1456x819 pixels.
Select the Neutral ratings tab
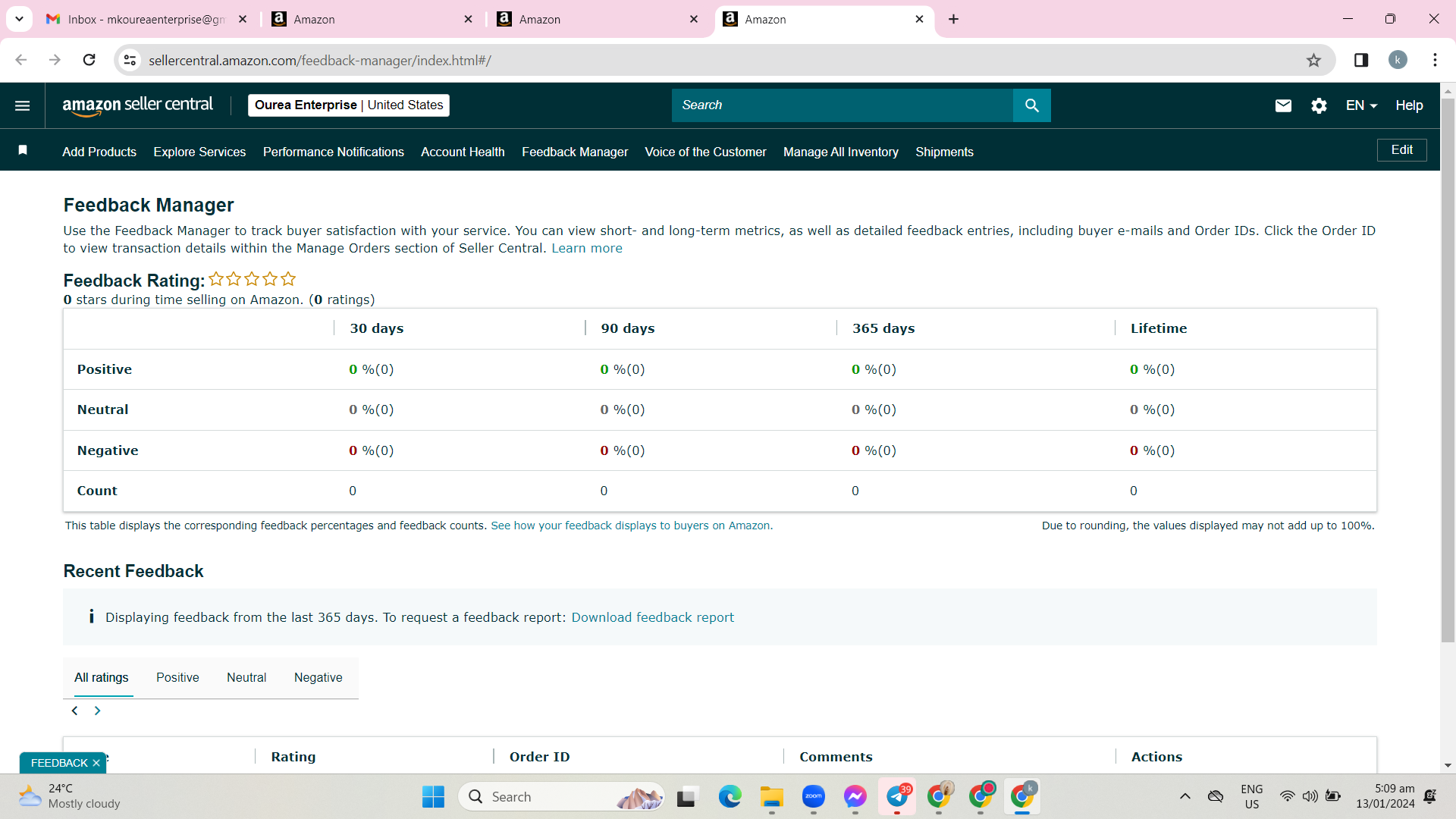pos(246,678)
